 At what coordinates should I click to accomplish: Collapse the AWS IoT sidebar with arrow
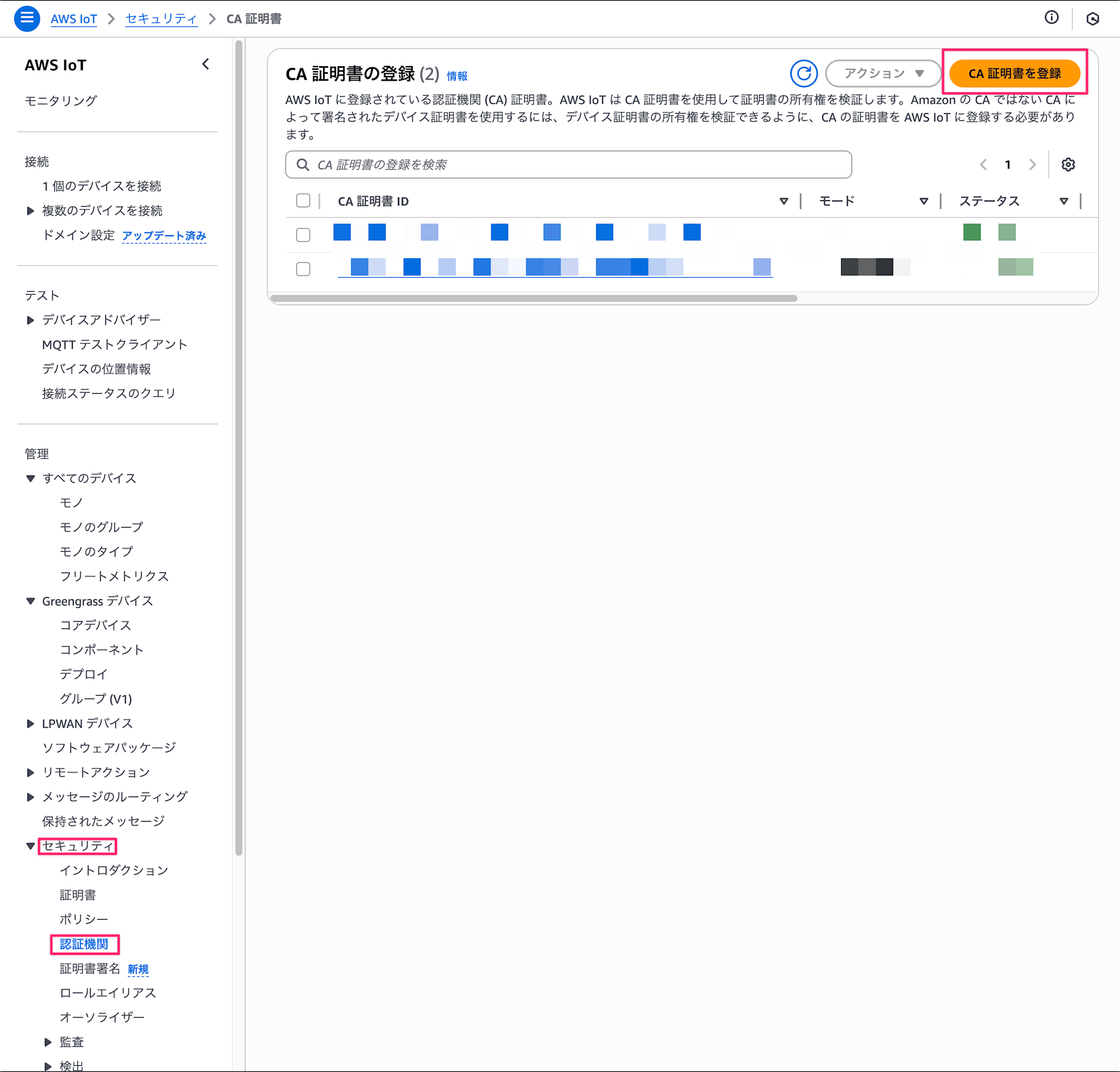click(x=206, y=64)
